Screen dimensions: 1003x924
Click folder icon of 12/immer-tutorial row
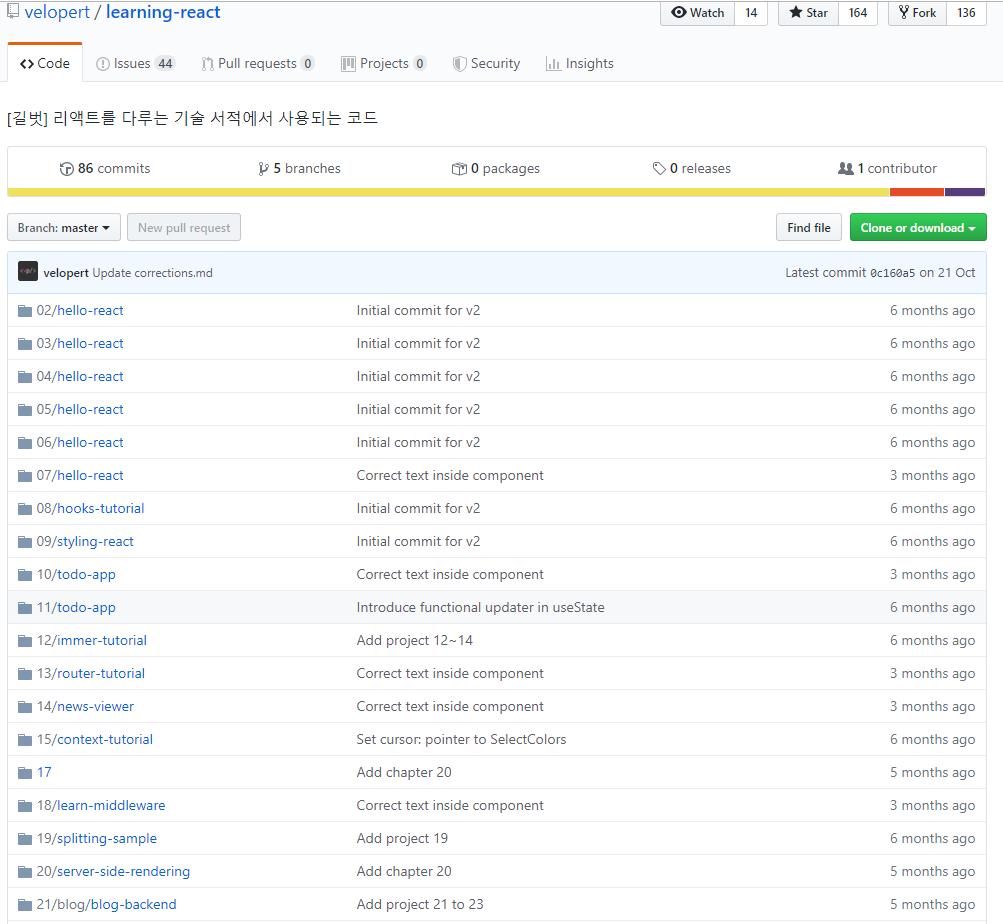(x=25, y=641)
